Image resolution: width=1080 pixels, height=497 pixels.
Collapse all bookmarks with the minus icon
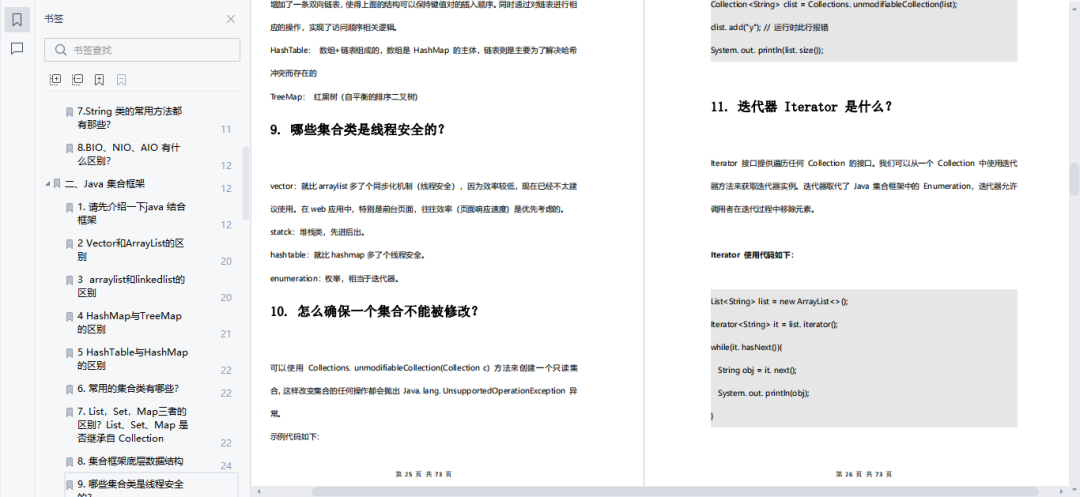[x=77, y=80]
